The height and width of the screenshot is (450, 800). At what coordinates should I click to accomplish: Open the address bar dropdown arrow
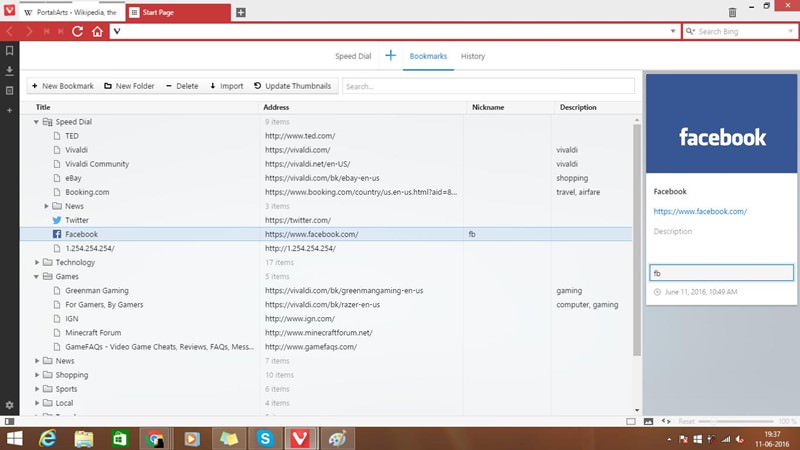(672, 32)
